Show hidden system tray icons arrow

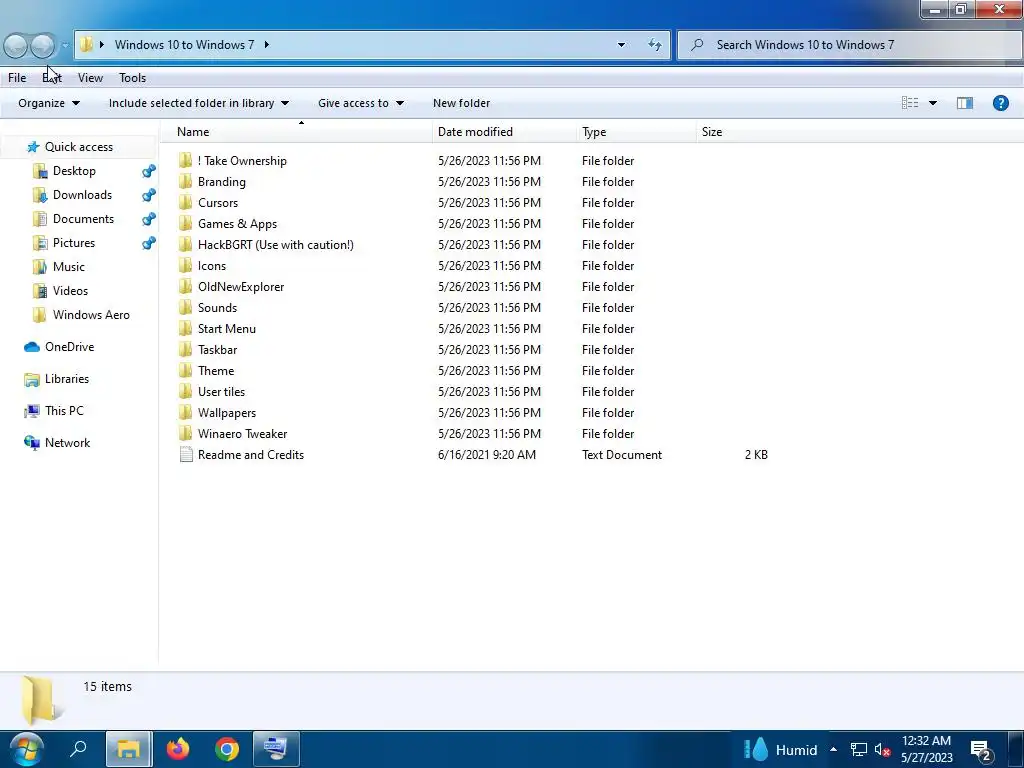tap(833, 749)
